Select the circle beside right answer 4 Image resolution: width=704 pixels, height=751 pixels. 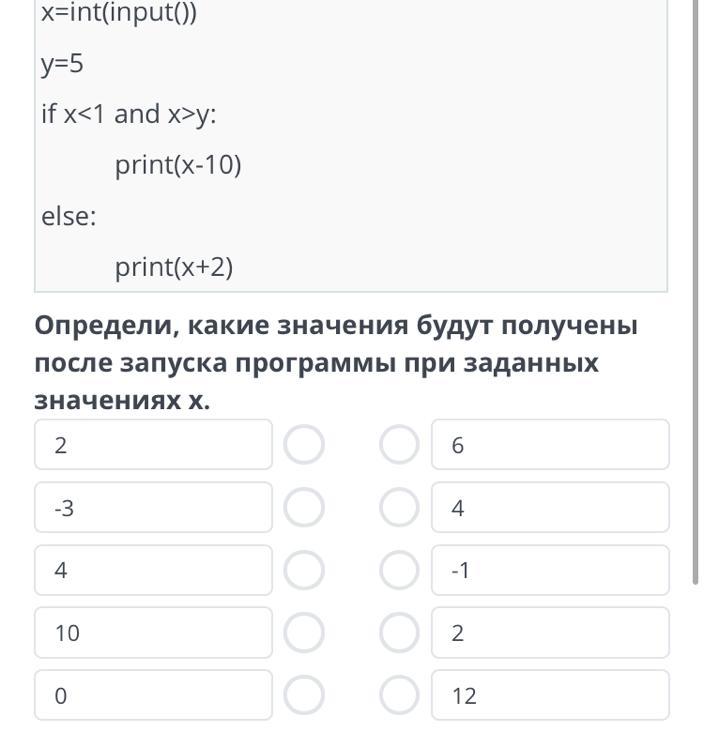tap(399, 508)
